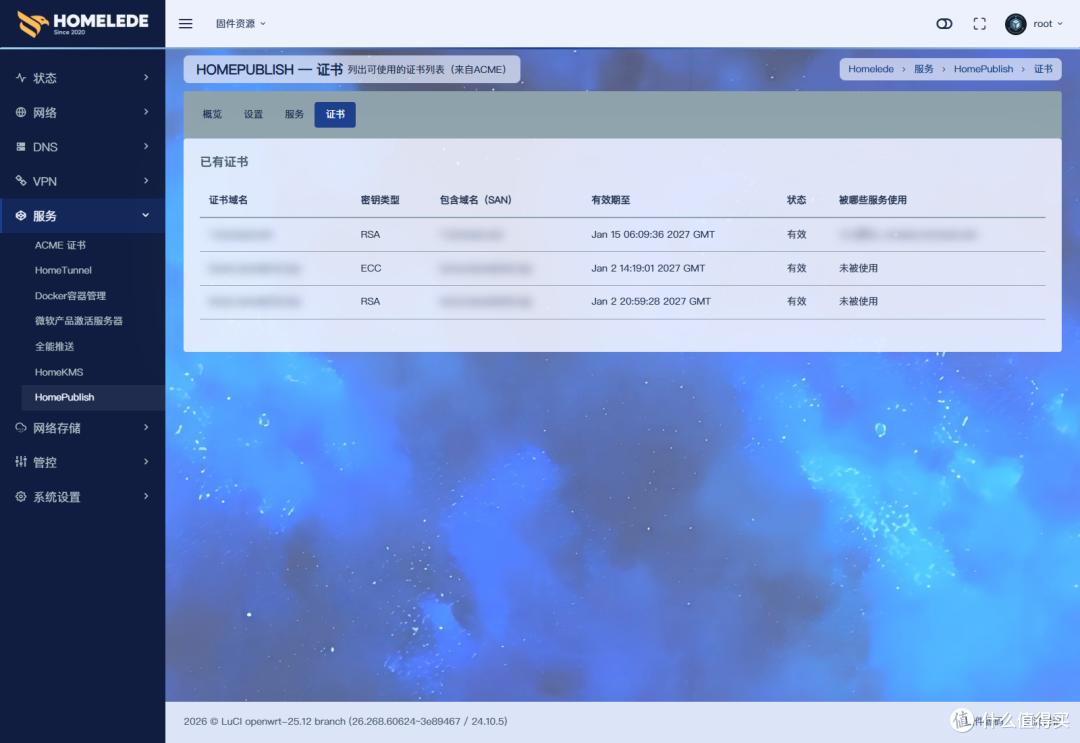Click the 证书域名 column header

click(229, 200)
